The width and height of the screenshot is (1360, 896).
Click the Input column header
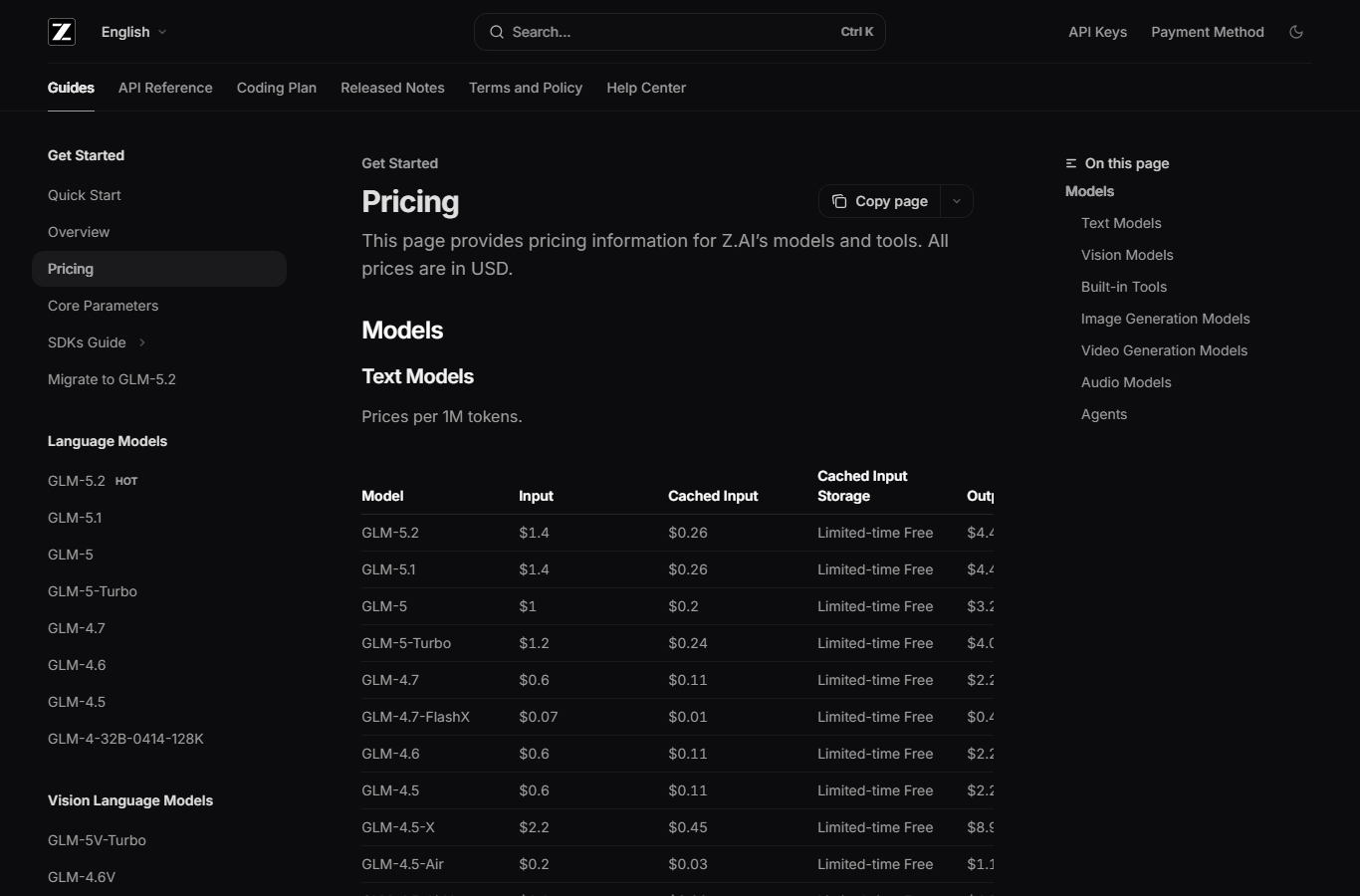(536, 496)
